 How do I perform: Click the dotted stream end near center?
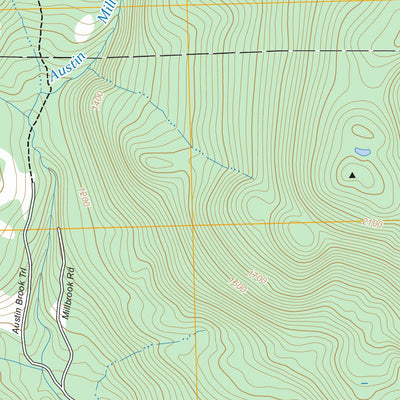pyautogui.click(x=253, y=178)
